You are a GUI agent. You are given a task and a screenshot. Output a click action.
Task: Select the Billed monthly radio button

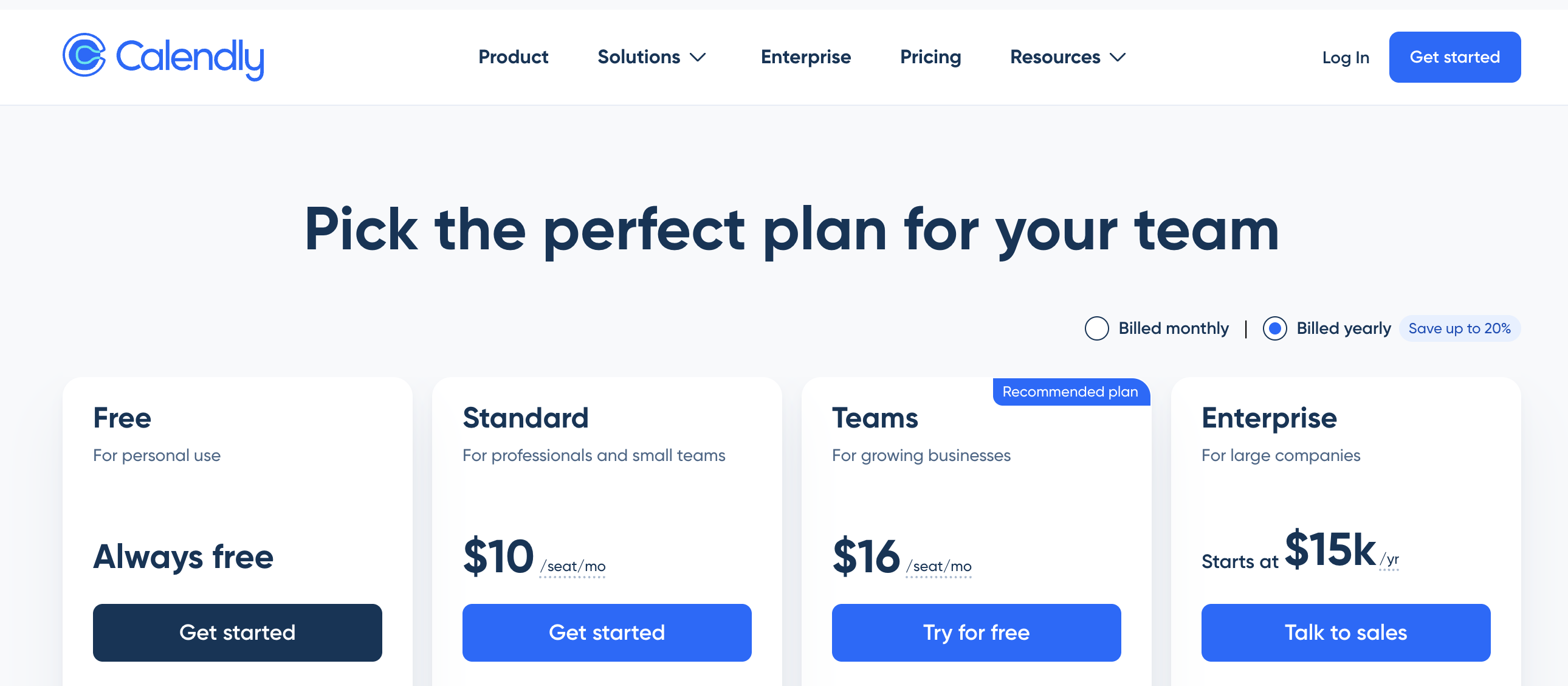point(1097,328)
